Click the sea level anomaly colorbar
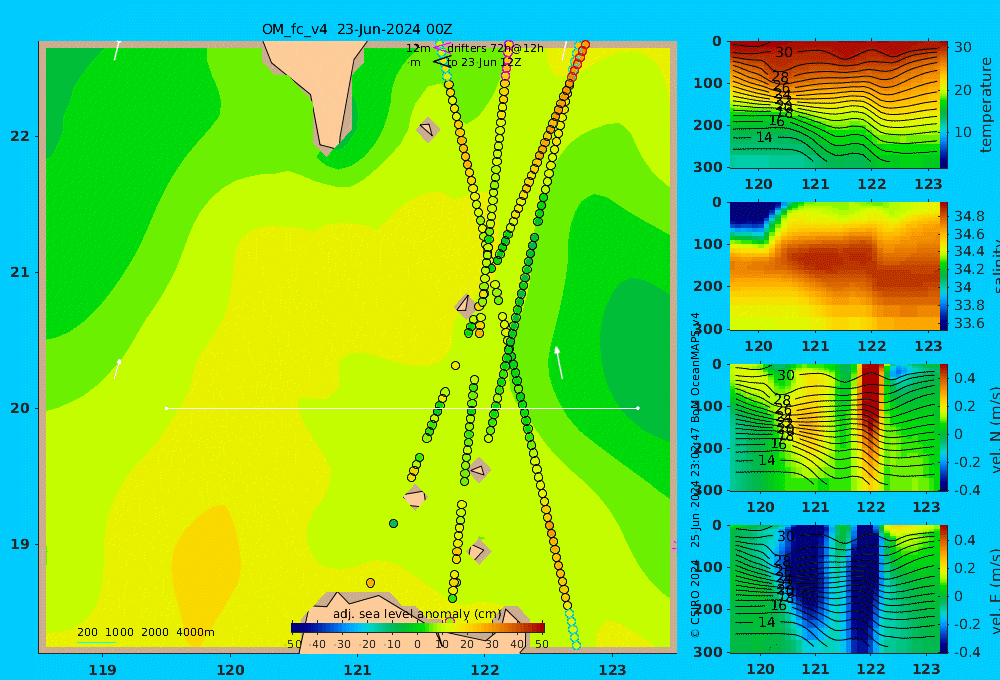The image size is (1000, 680). coord(418,628)
